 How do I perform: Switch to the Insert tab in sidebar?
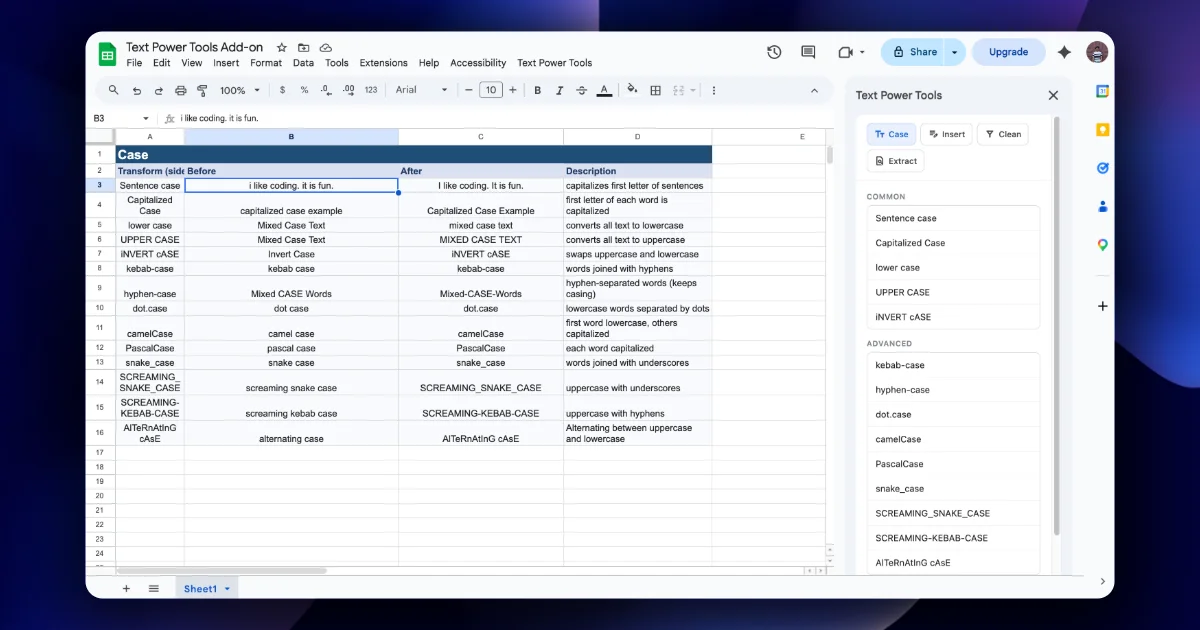coord(944,134)
